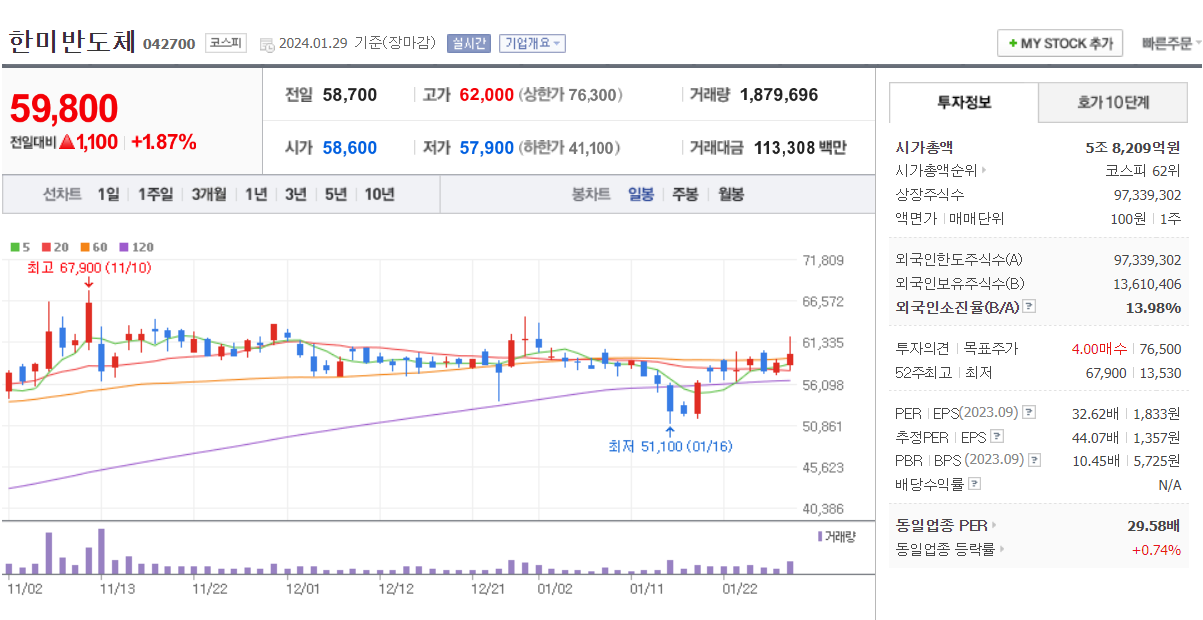Open help icon beside PER | EPS(2023.09)

(1029, 413)
